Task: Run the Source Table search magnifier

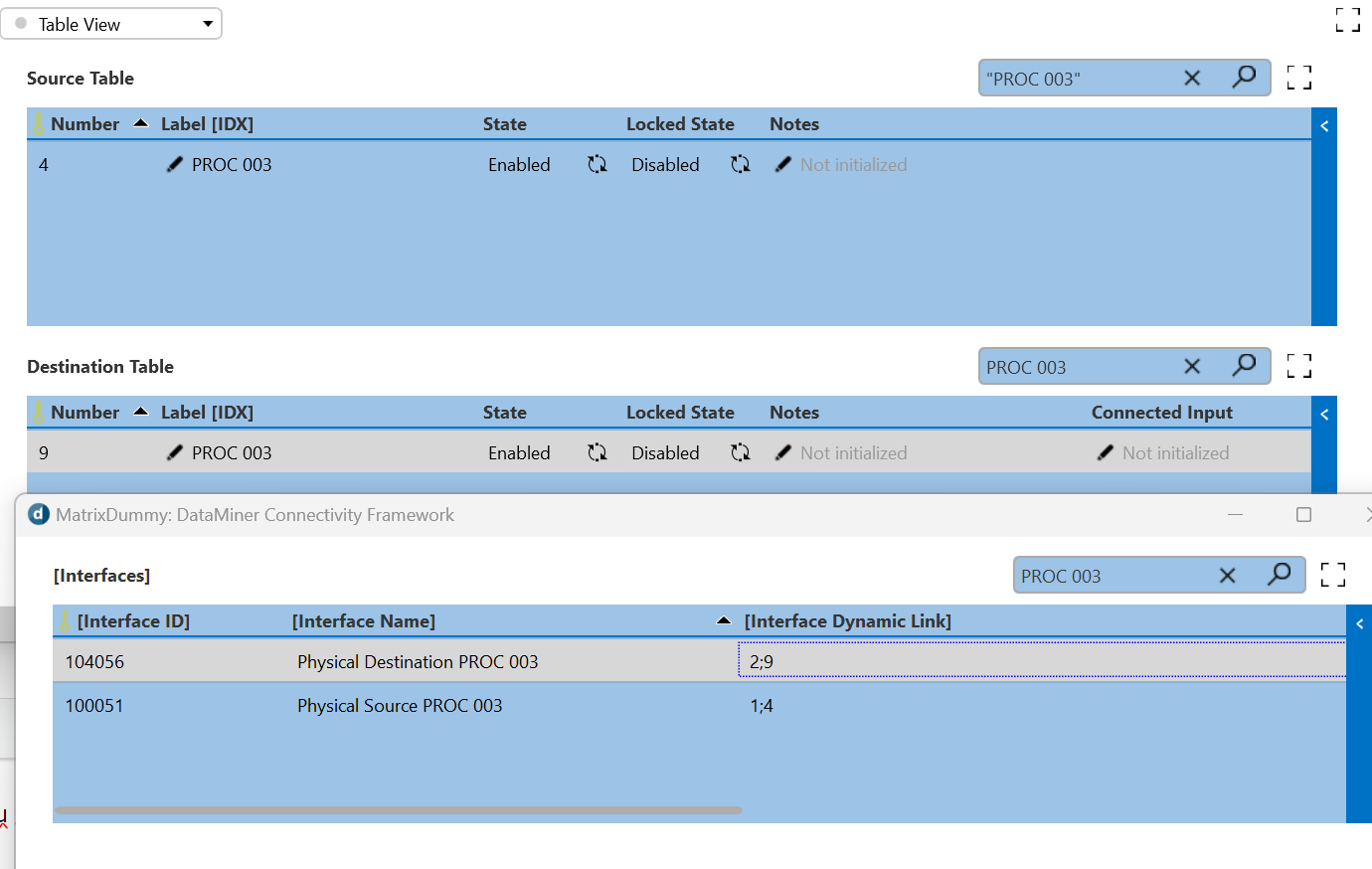Action: click(x=1244, y=77)
